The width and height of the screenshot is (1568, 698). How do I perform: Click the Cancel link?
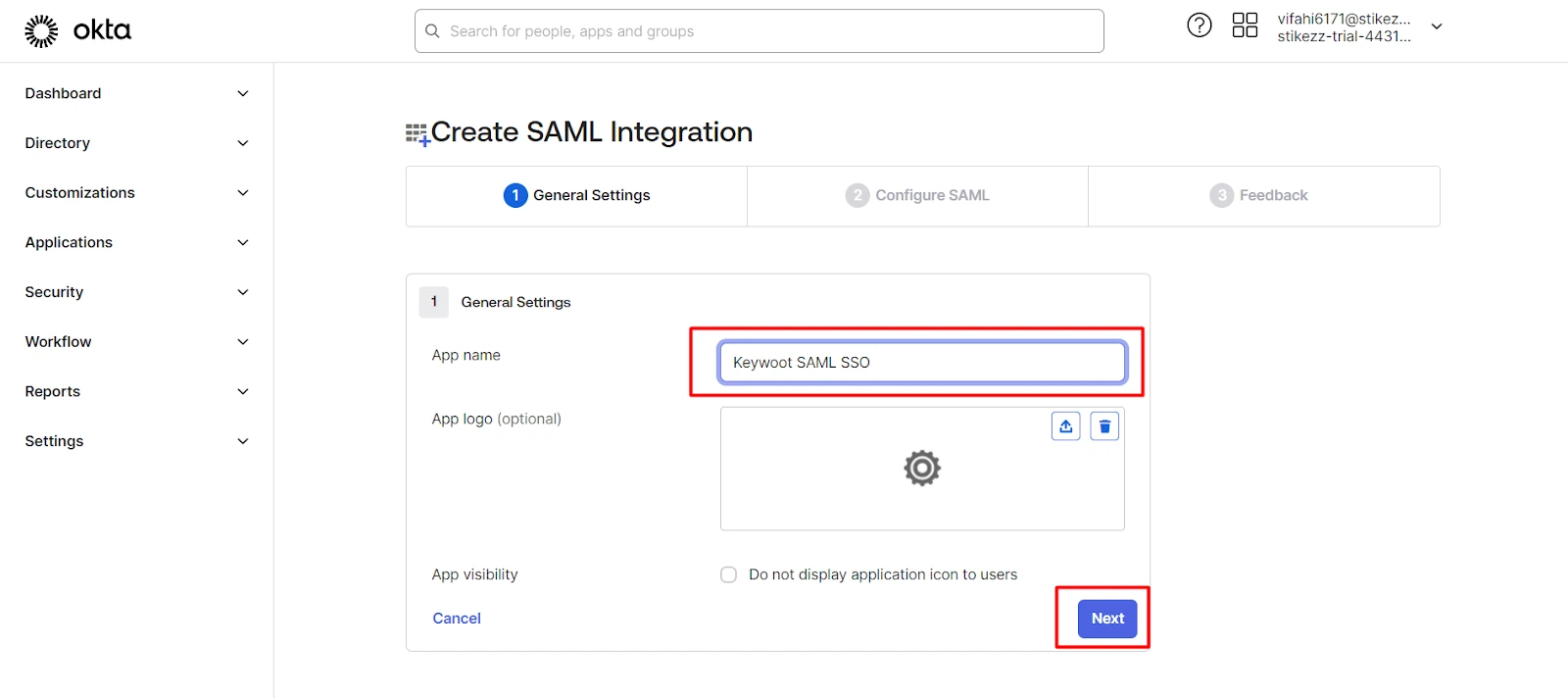(x=457, y=619)
